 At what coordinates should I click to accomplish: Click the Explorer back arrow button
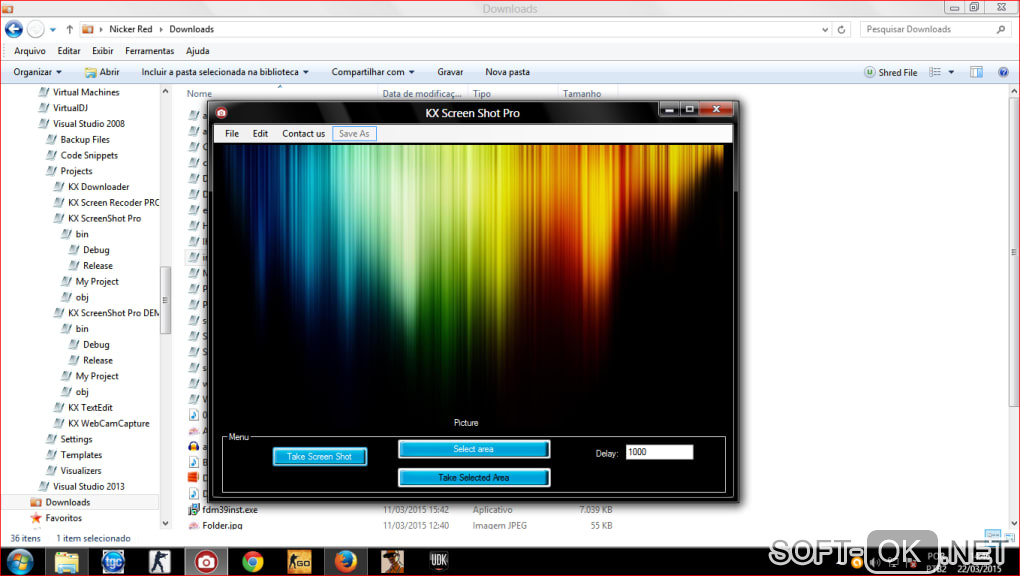14,29
